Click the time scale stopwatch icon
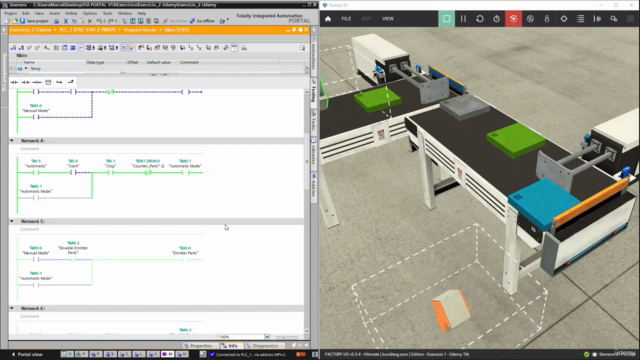Viewport: 640px width, 360px height. [496, 19]
